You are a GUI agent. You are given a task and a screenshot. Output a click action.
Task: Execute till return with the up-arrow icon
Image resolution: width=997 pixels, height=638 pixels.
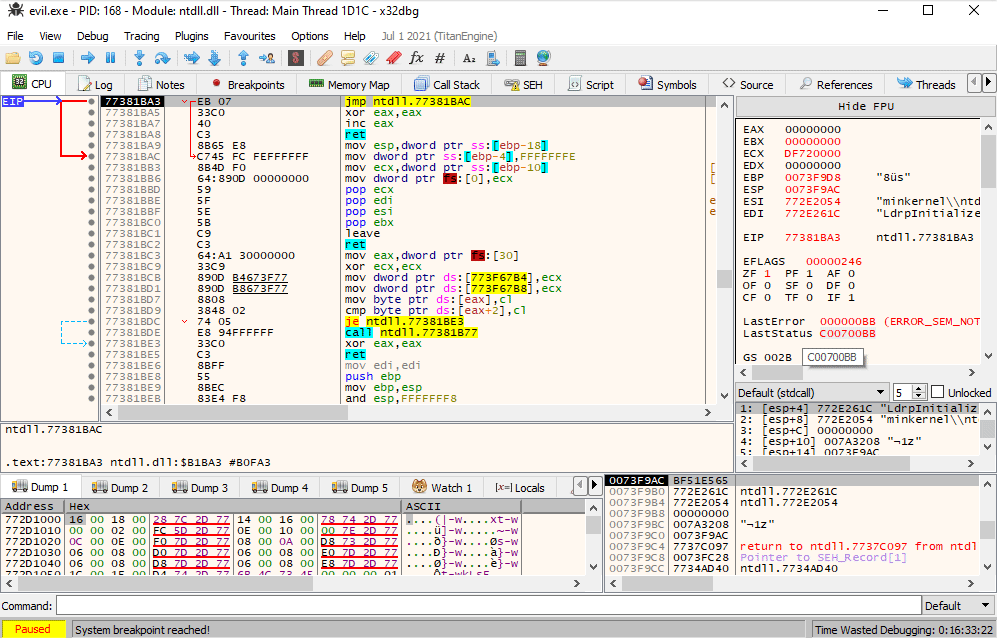coord(243,59)
